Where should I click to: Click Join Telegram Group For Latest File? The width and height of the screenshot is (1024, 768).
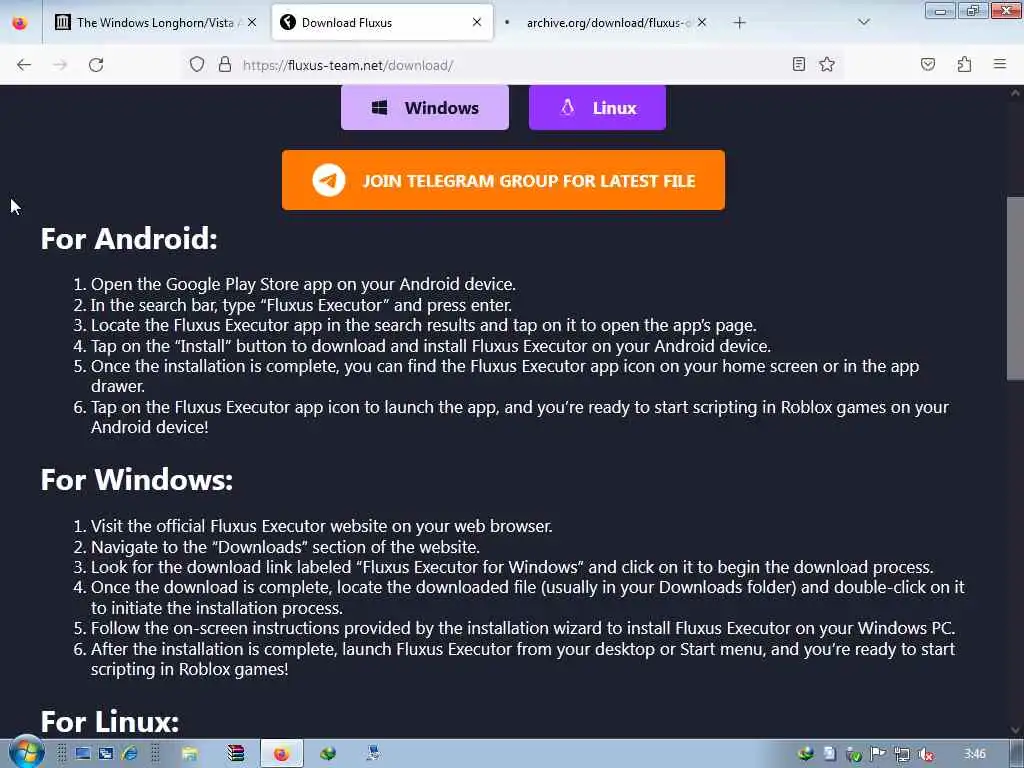503,180
